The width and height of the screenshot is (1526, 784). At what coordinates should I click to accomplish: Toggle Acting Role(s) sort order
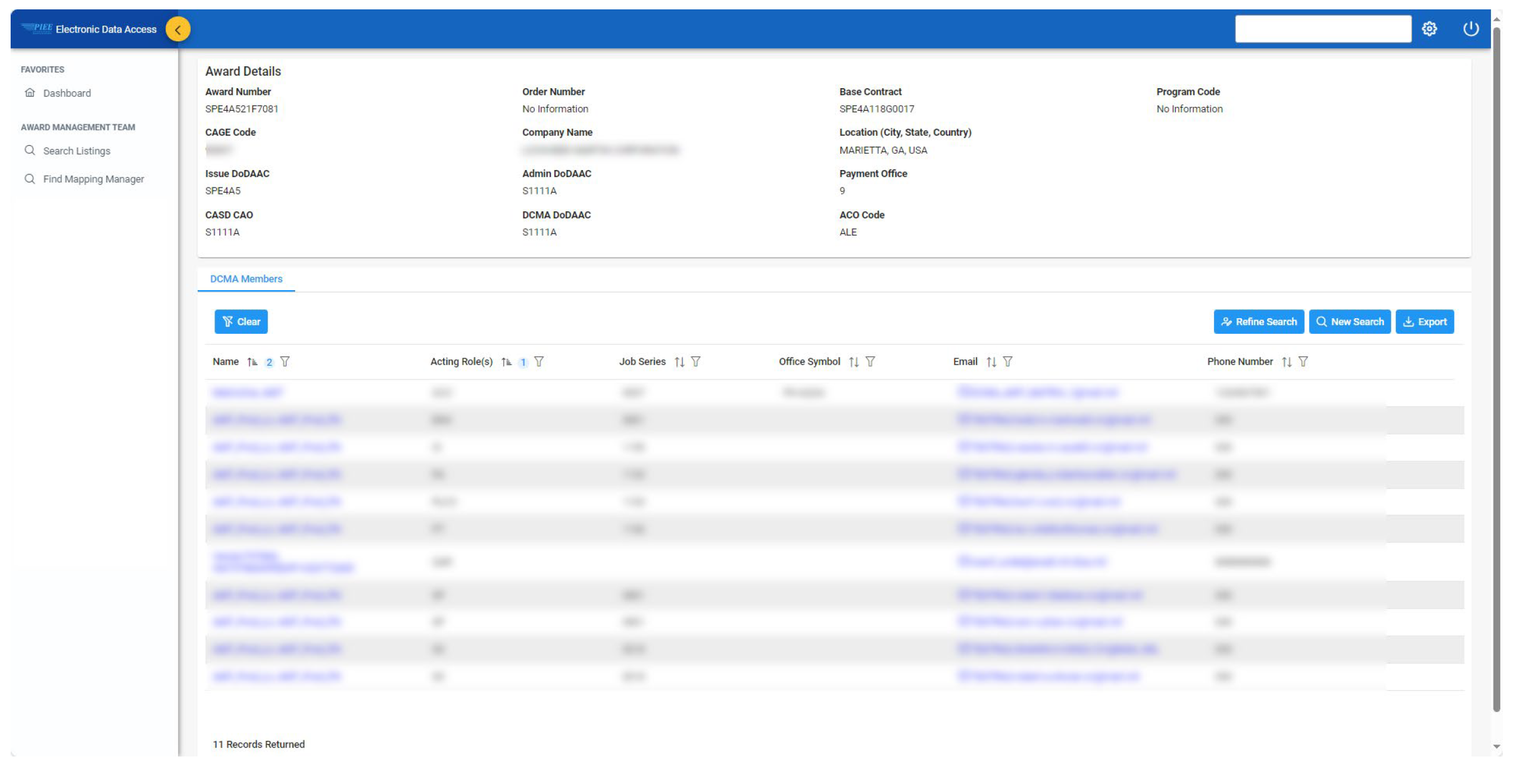507,362
